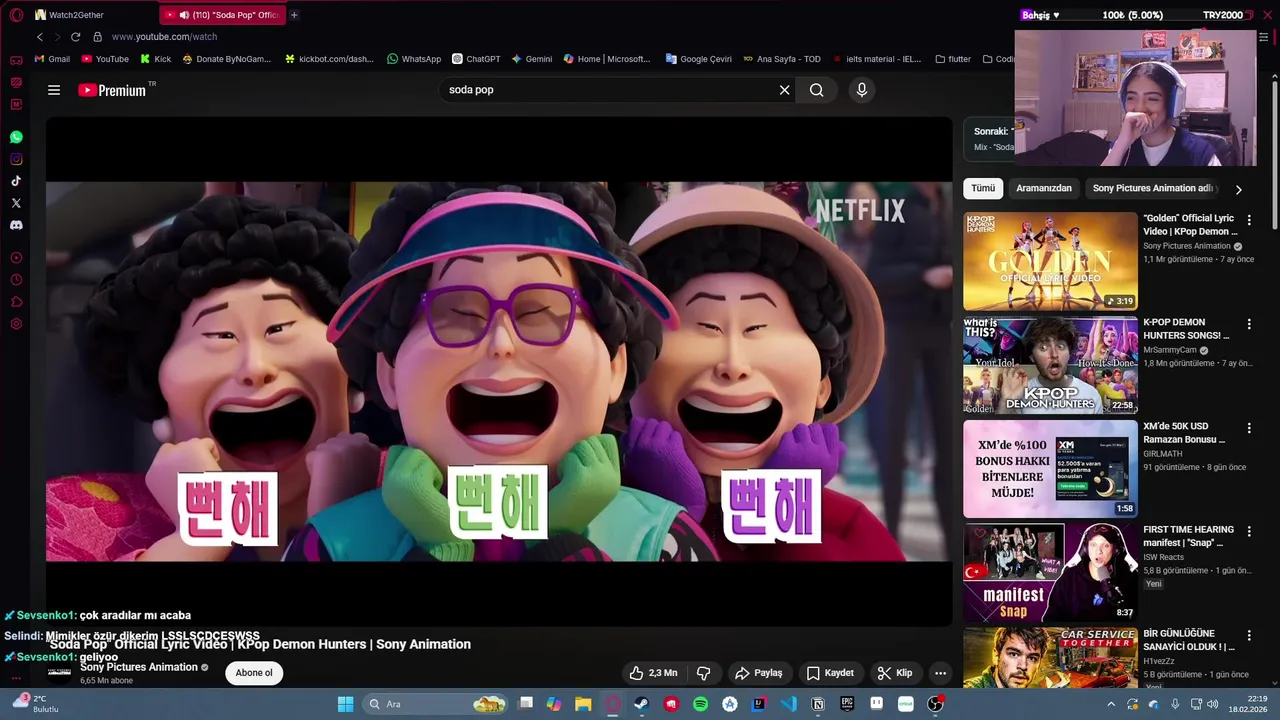Start voice search with the microphone
The image size is (1280, 720).
tap(862, 90)
